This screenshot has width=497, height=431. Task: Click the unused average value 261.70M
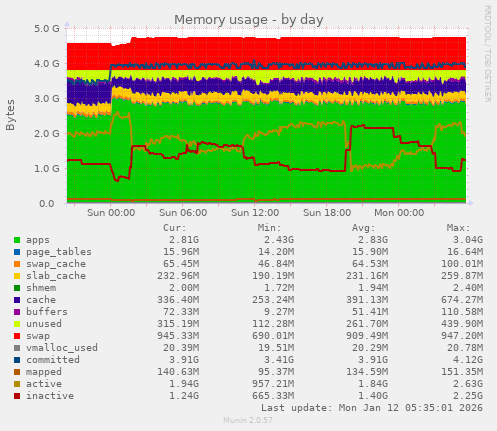[x=367, y=324]
